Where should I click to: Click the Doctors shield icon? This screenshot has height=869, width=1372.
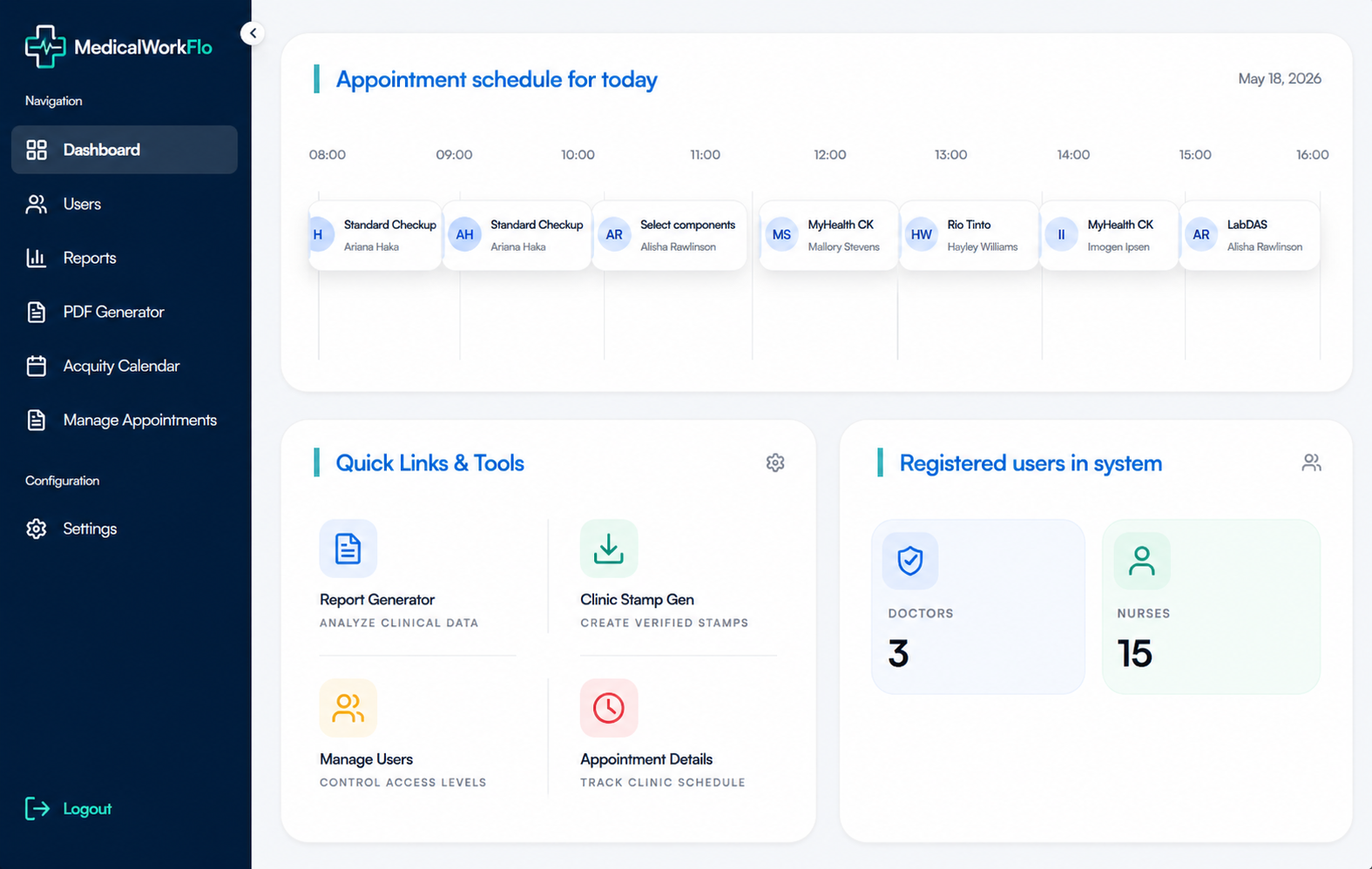[x=910, y=561]
